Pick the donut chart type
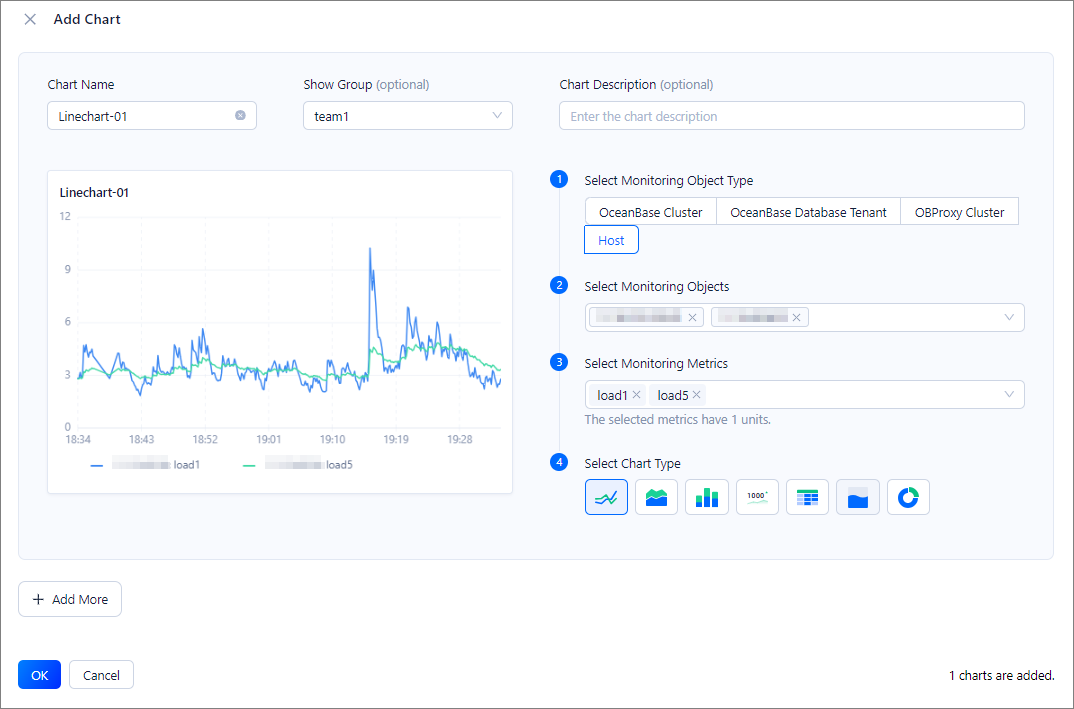Image resolution: width=1074 pixels, height=709 pixels. click(908, 497)
